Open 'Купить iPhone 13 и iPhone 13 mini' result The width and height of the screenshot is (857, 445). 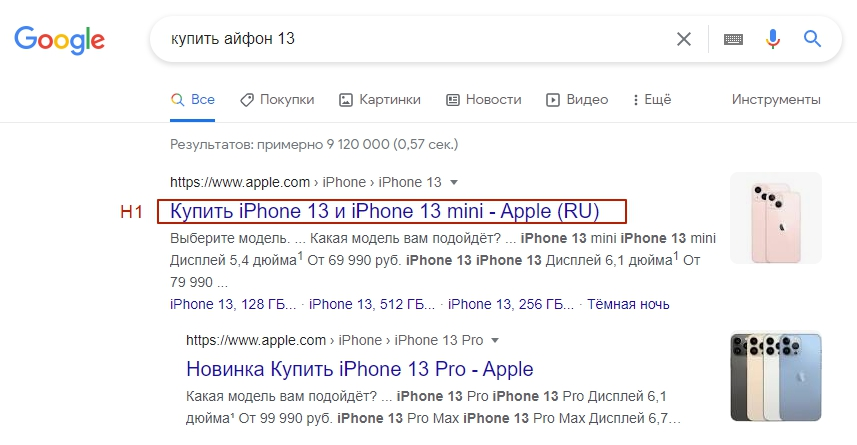(x=385, y=211)
